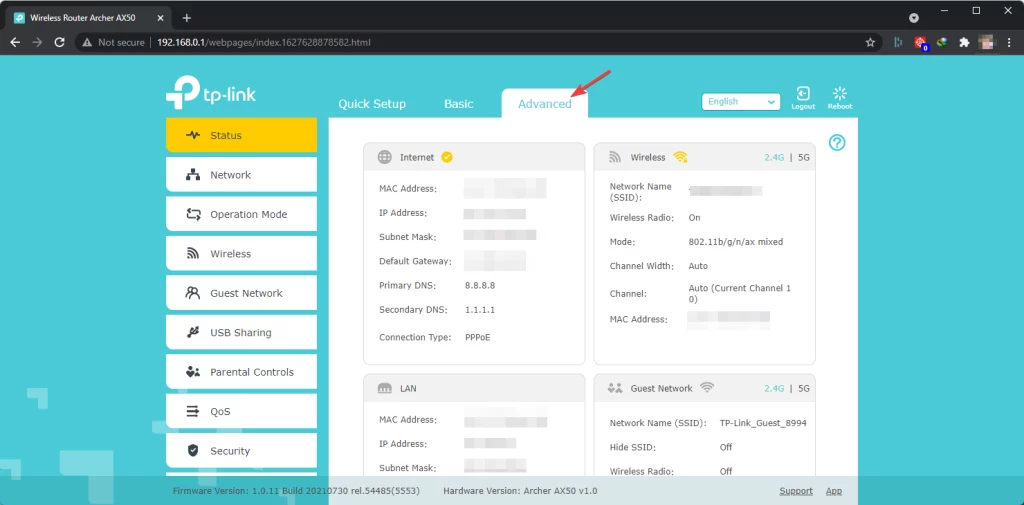
Task: Open the Operation Mode menu item
Action: point(241,214)
